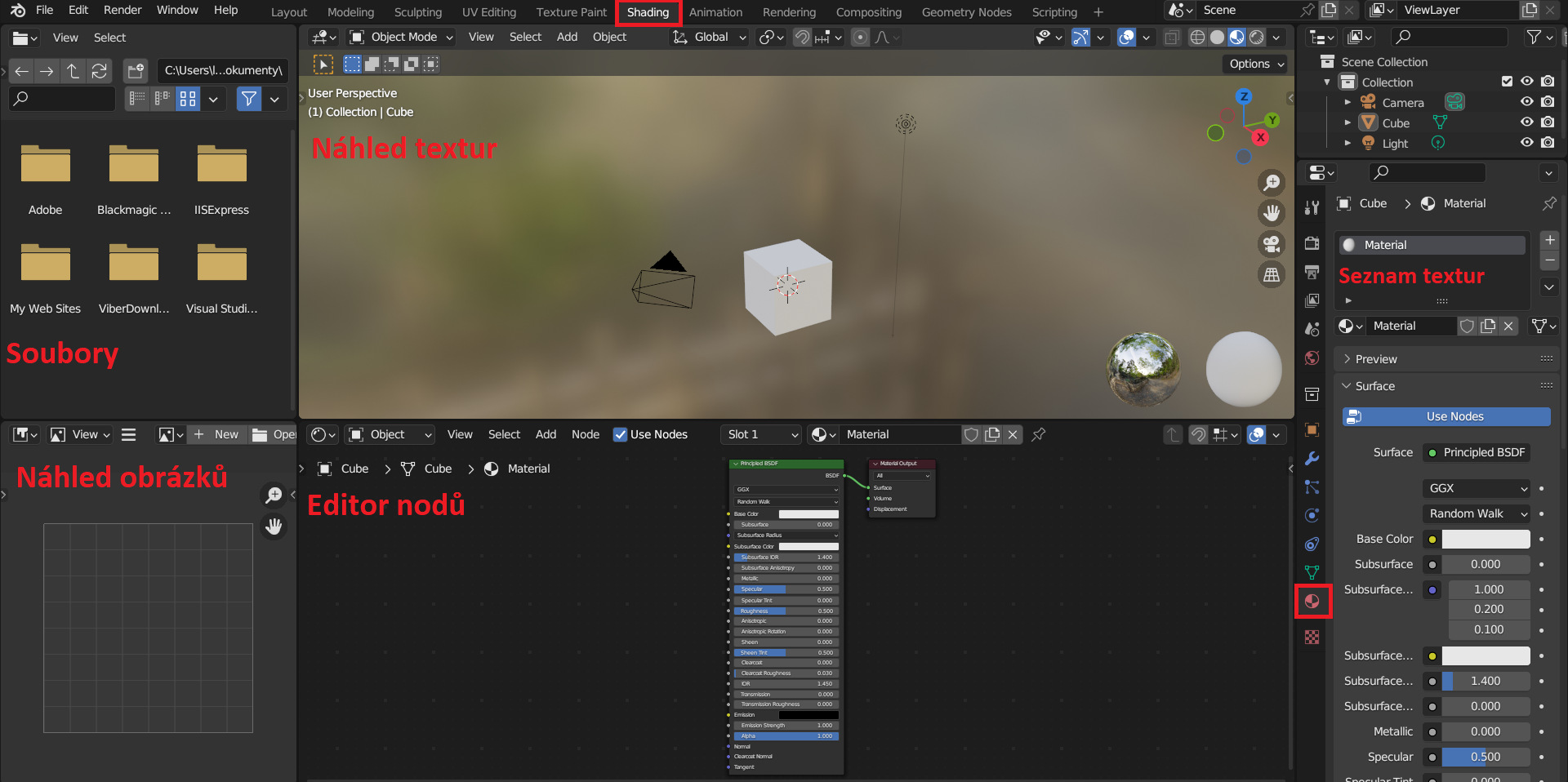
Task: Open the Object properties tab
Action: click(x=1312, y=430)
